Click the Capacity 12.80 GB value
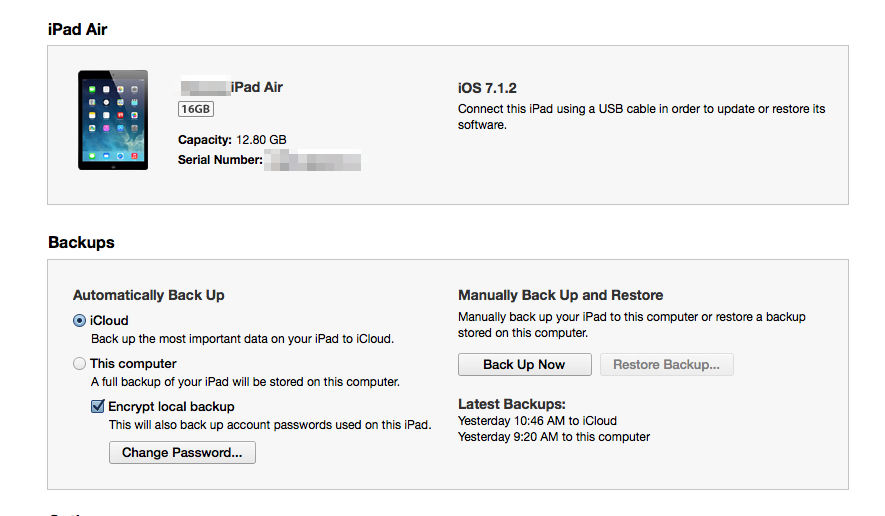This screenshot has height=516, width=885. pos(261,139)
